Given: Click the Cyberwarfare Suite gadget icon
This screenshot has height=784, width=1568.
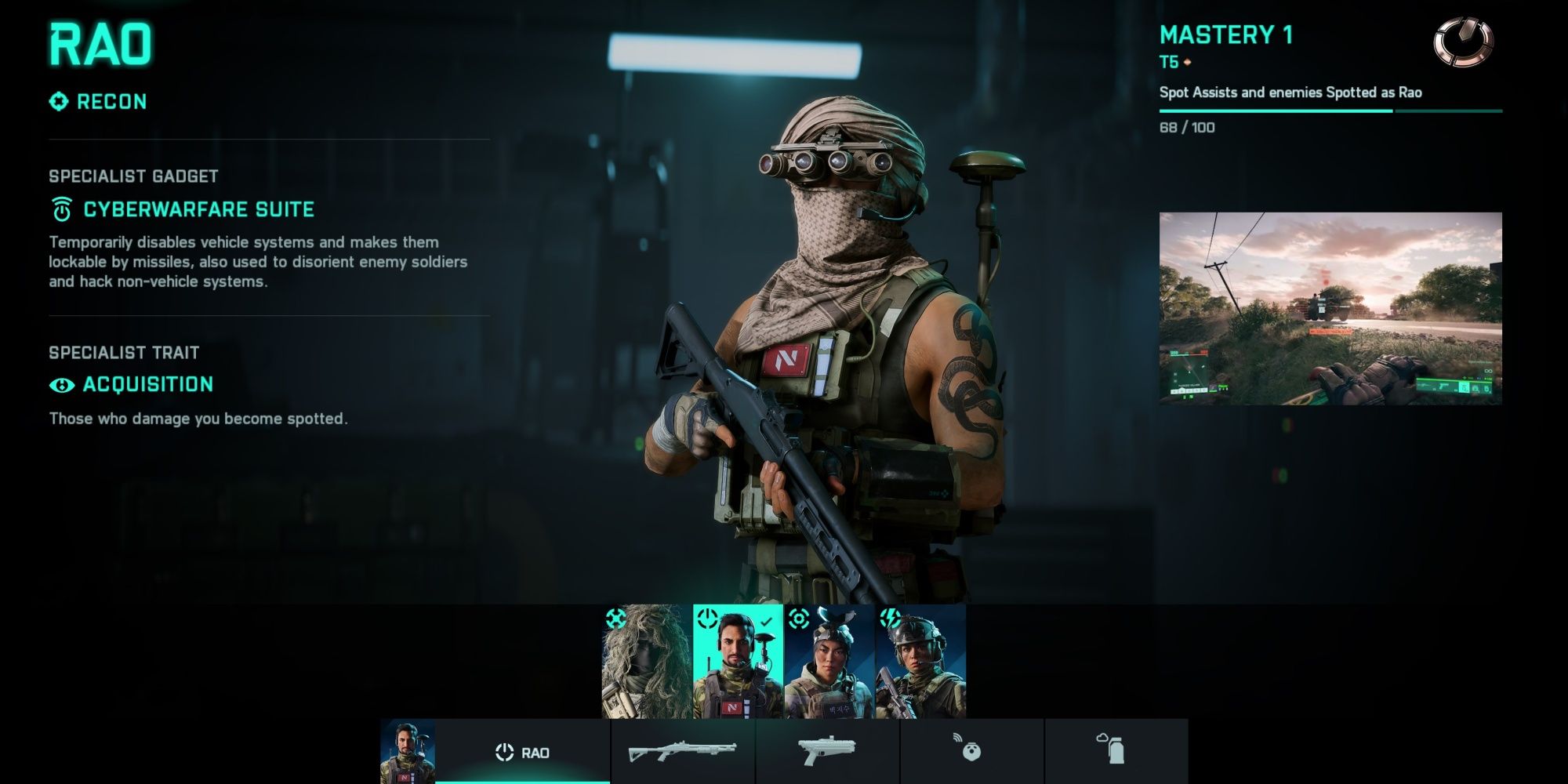Looking at the screenshot, I should (x=62, y=209).
